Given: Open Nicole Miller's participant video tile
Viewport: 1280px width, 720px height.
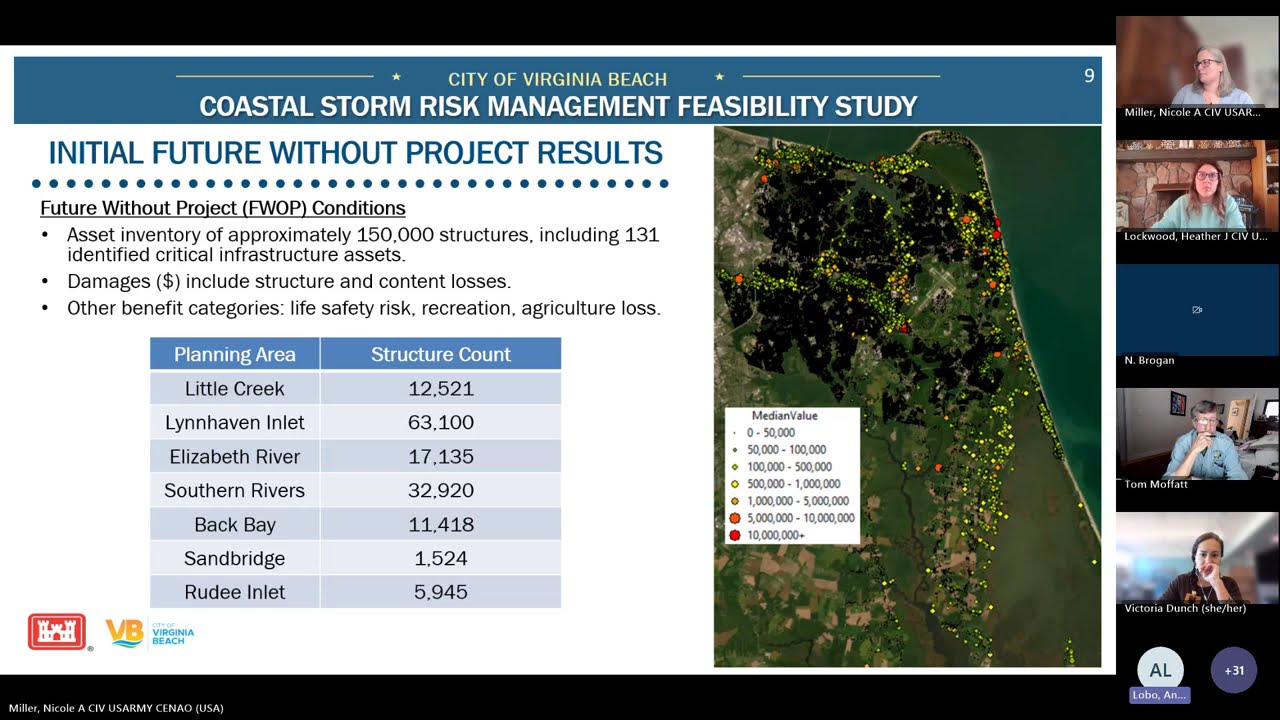Looking at the screenshot, I should click(x=1197, y=68).
